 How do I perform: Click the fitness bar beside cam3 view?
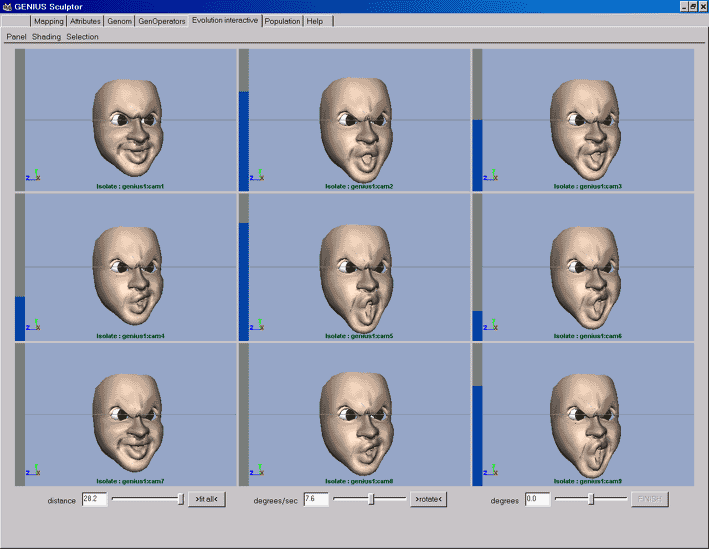tap(477, 120)
